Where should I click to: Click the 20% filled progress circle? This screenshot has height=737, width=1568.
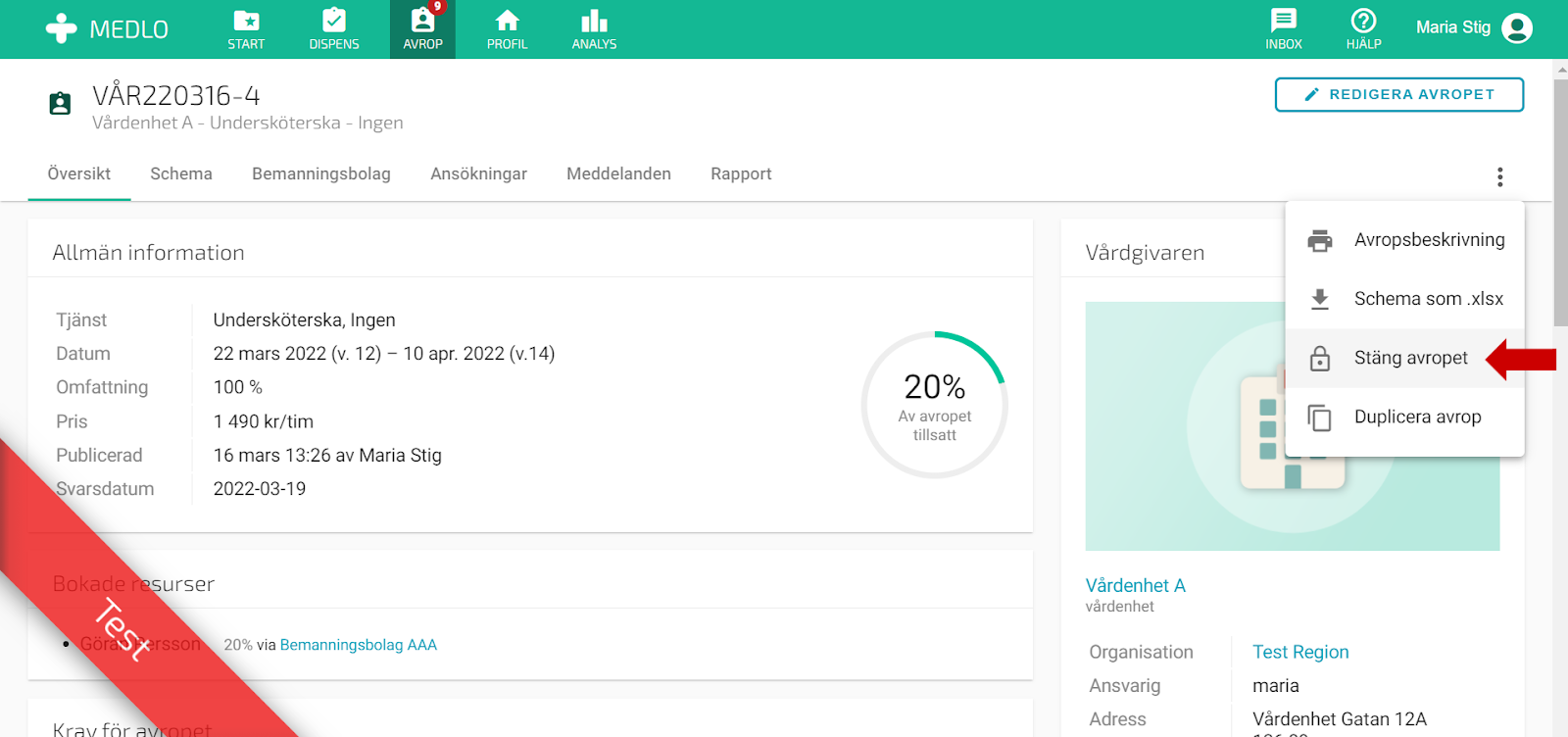[x=935, y=405]
